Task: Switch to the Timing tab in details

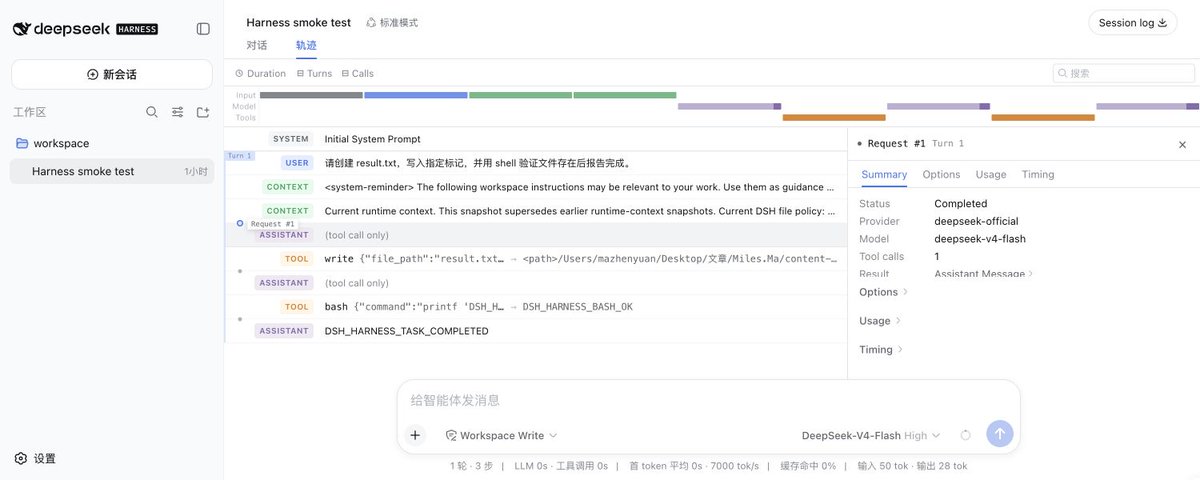Action: (1038, 174)
